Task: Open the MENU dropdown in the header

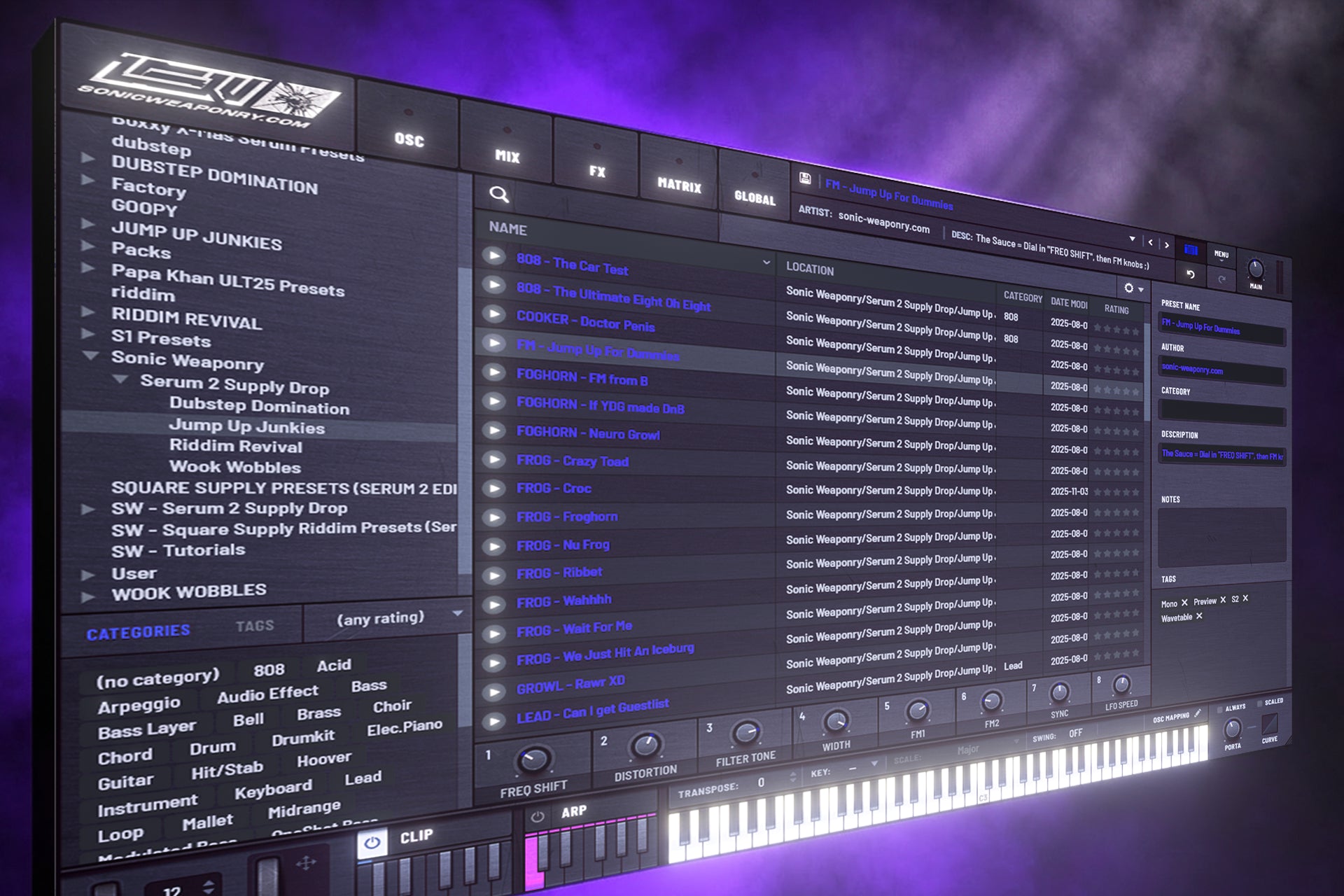Action: click(1222, 255)
